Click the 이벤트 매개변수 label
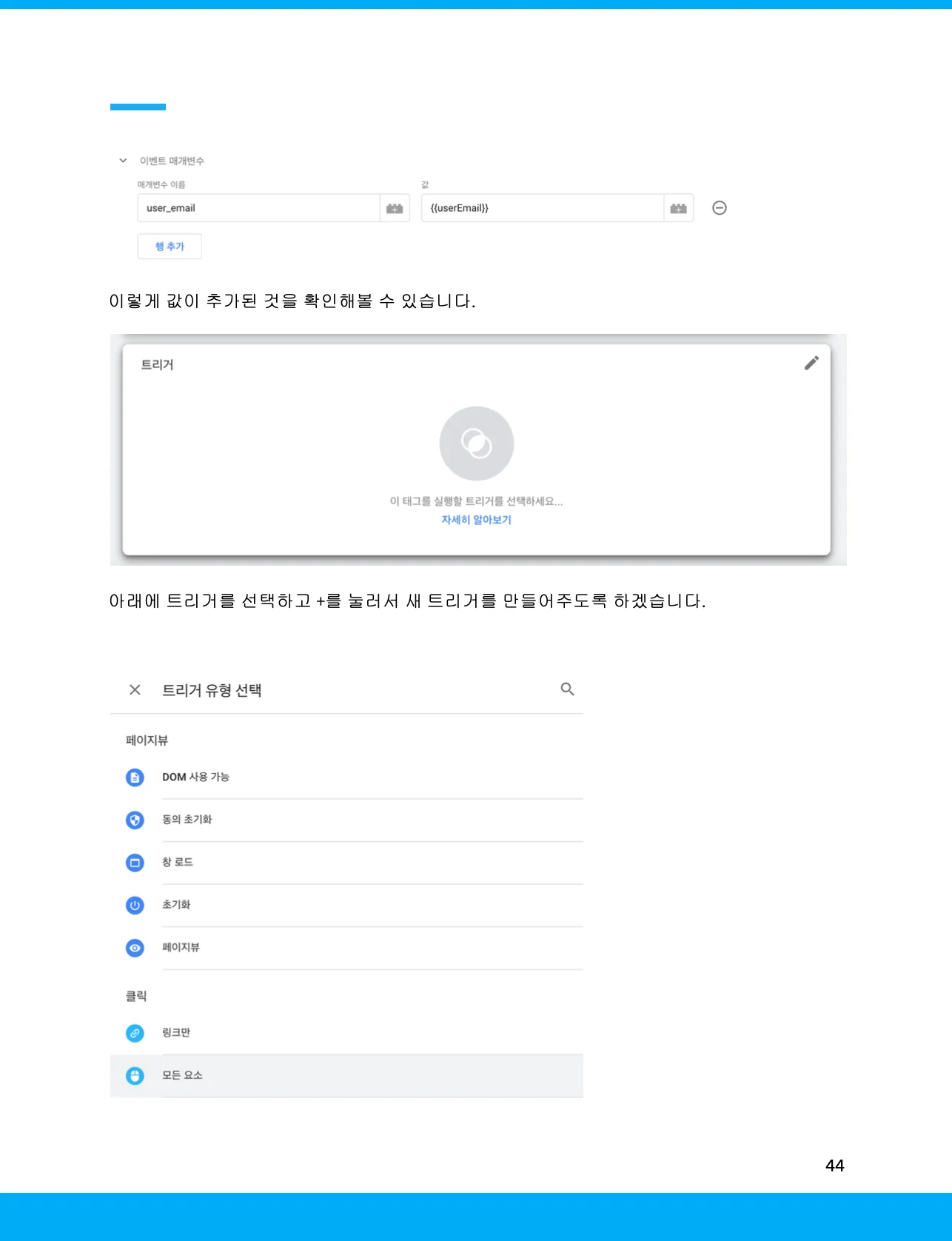The width and height of the screenshot is (952, 1241). pos(172,161)
